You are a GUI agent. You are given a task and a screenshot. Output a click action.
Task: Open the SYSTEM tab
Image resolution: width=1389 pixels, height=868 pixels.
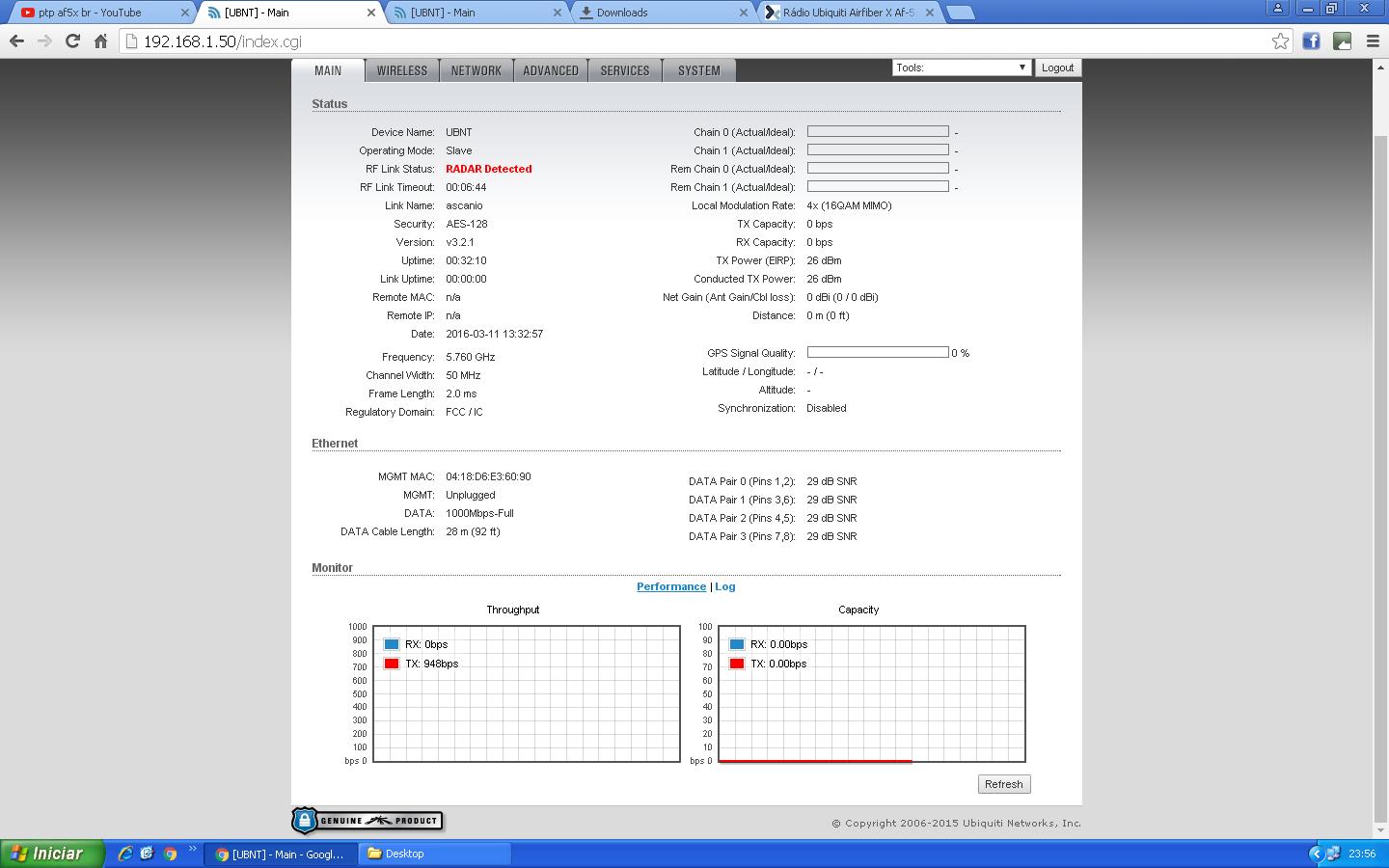pyautogui.click(x=699, y=70)
